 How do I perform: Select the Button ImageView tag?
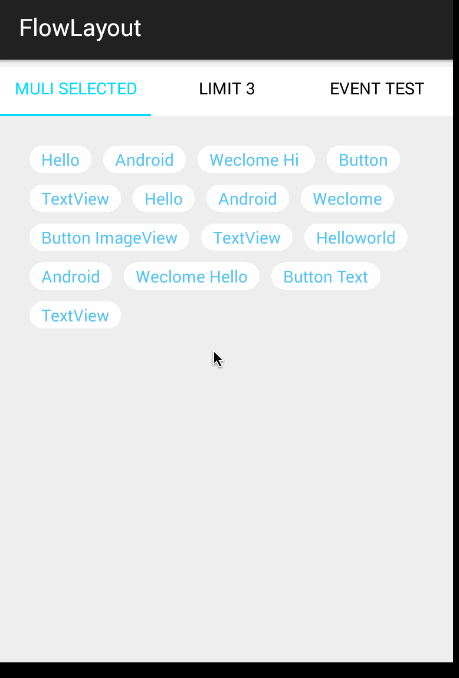click(109, 237)
